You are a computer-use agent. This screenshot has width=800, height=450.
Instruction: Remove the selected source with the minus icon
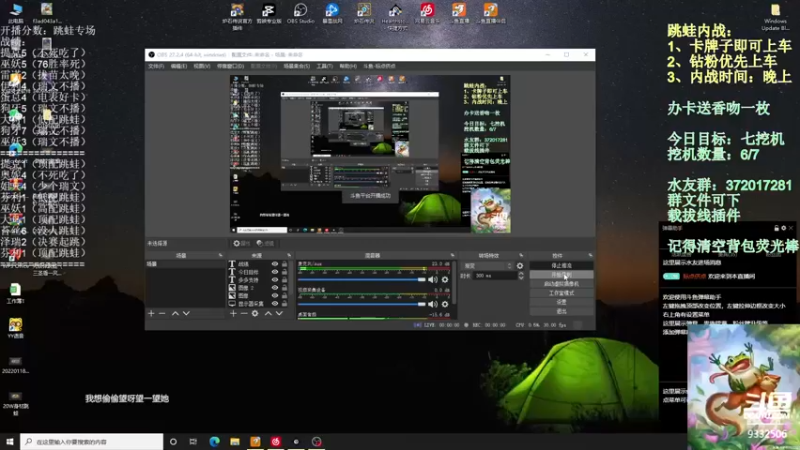click(x=244, y=313)
